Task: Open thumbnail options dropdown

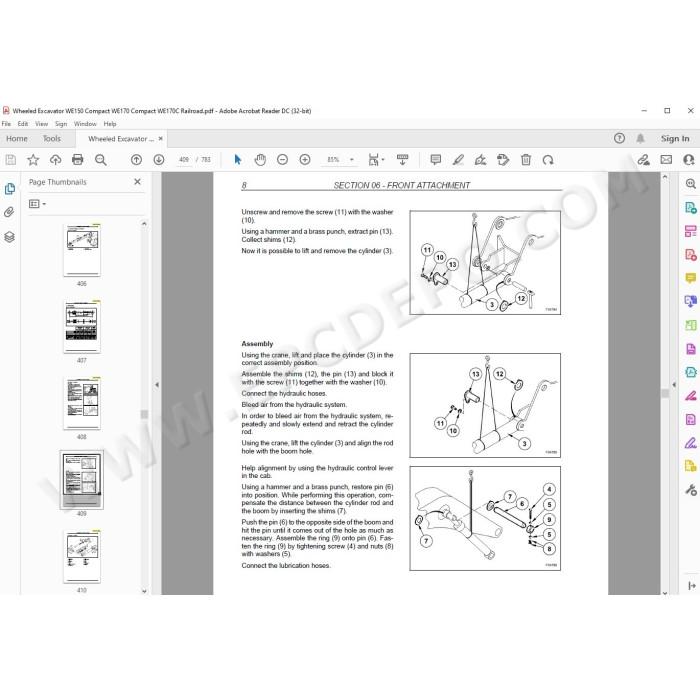Action: [x=38, y=204]
